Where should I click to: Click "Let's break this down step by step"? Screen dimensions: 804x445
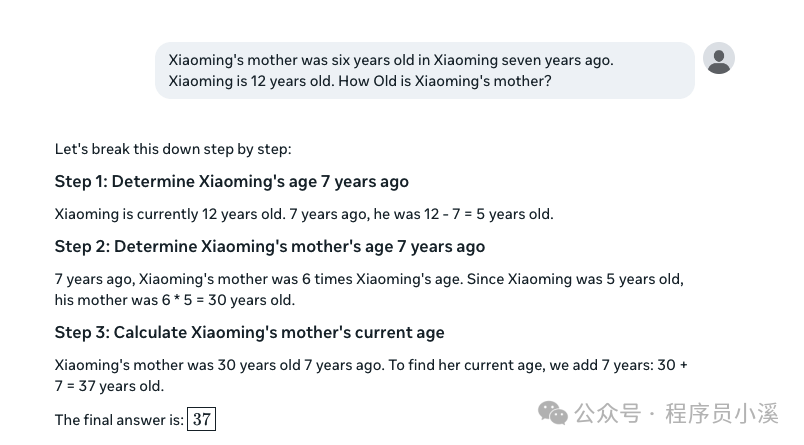pyautogui.click(x=172, y=149)
